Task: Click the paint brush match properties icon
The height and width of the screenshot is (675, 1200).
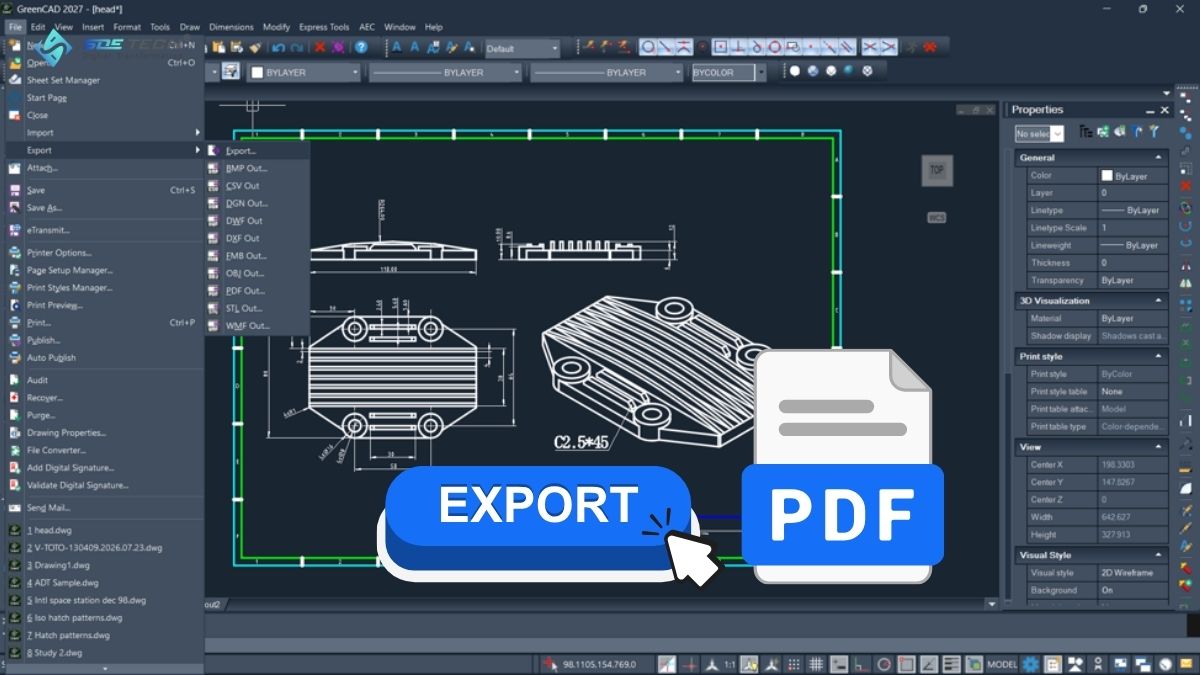Action: click(x=255, y=47)
